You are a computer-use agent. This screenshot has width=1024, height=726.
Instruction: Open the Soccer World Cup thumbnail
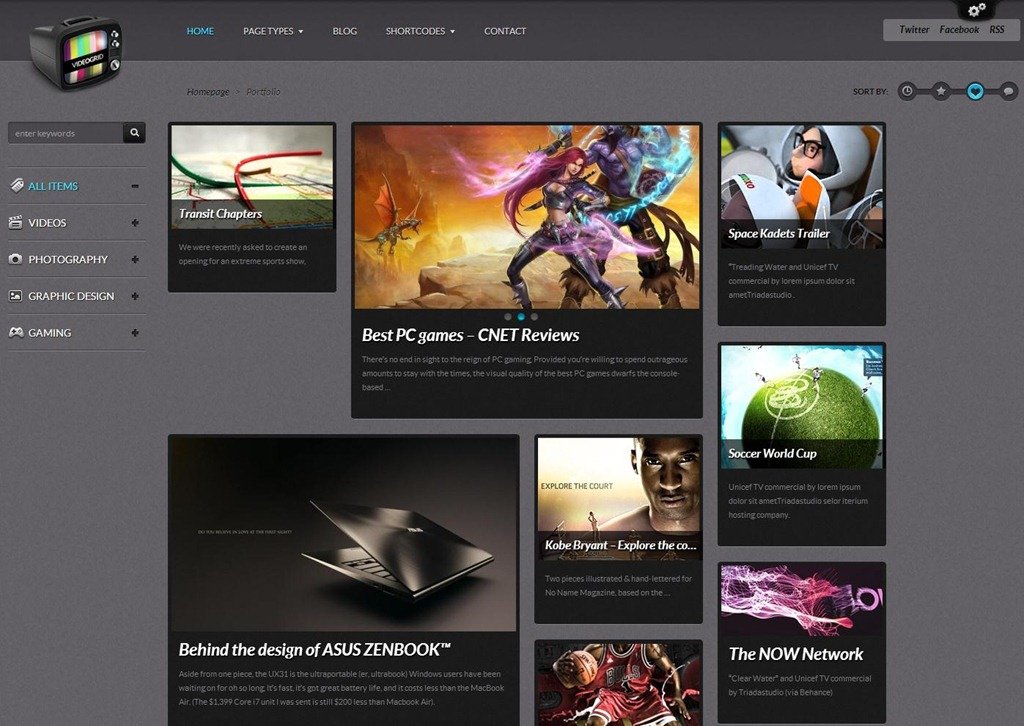point(802,406)
